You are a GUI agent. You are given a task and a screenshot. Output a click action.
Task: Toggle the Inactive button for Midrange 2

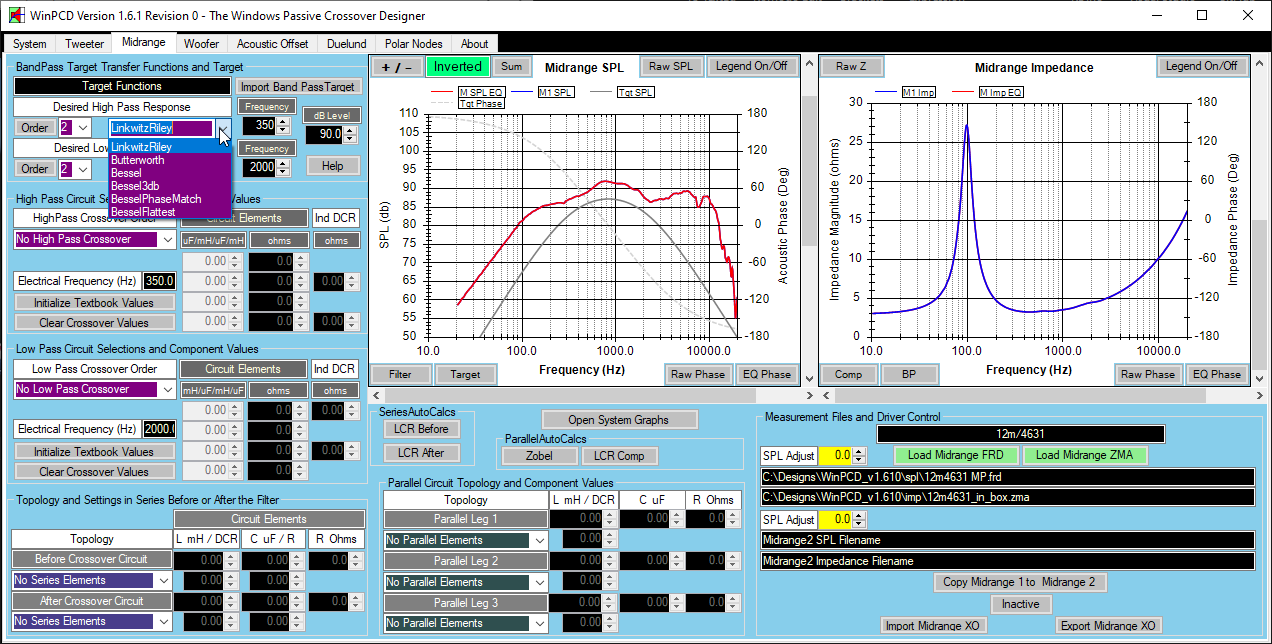coord(1020,604)
